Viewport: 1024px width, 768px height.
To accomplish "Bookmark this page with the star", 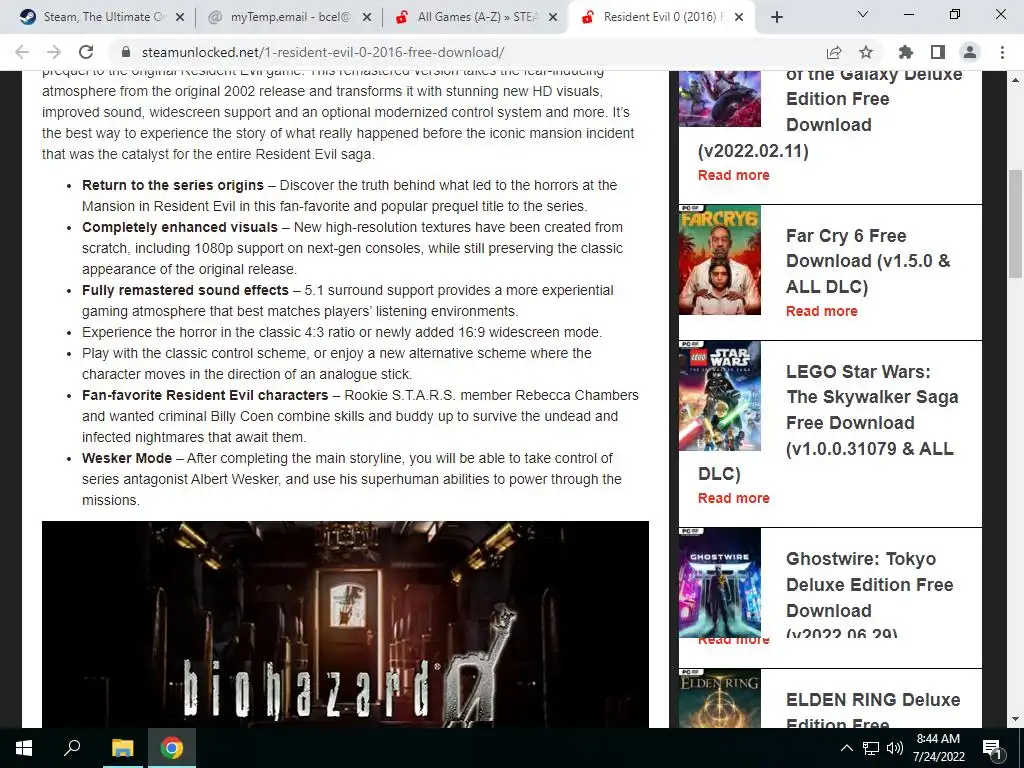I will 866,52.
